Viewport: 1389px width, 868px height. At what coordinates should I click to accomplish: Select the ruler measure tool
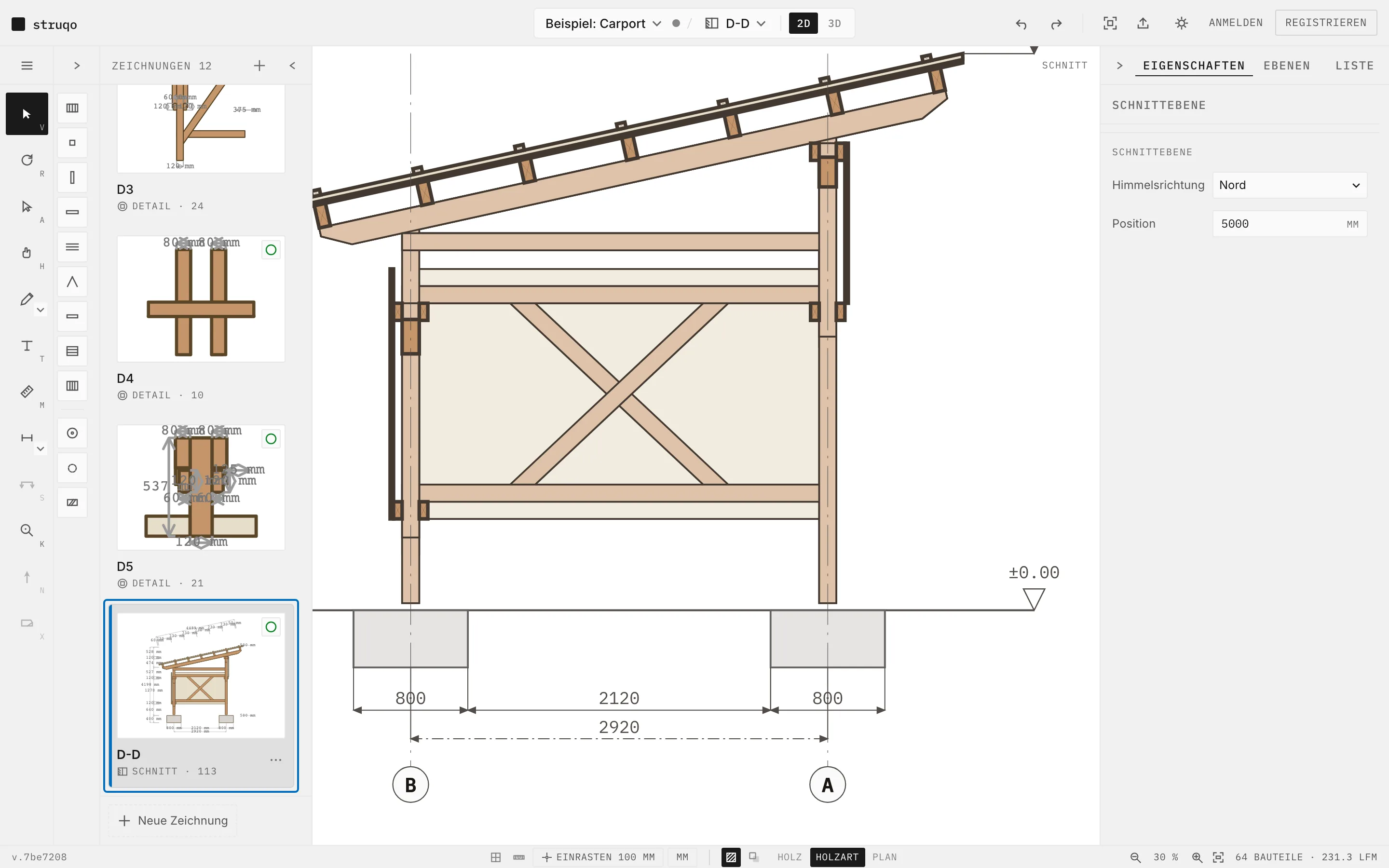coord(27,392)
